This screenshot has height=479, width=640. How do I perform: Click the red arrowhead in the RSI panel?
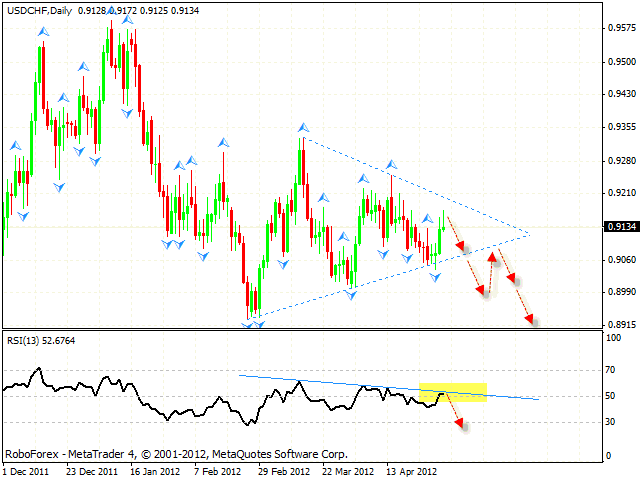coord(461,424)
